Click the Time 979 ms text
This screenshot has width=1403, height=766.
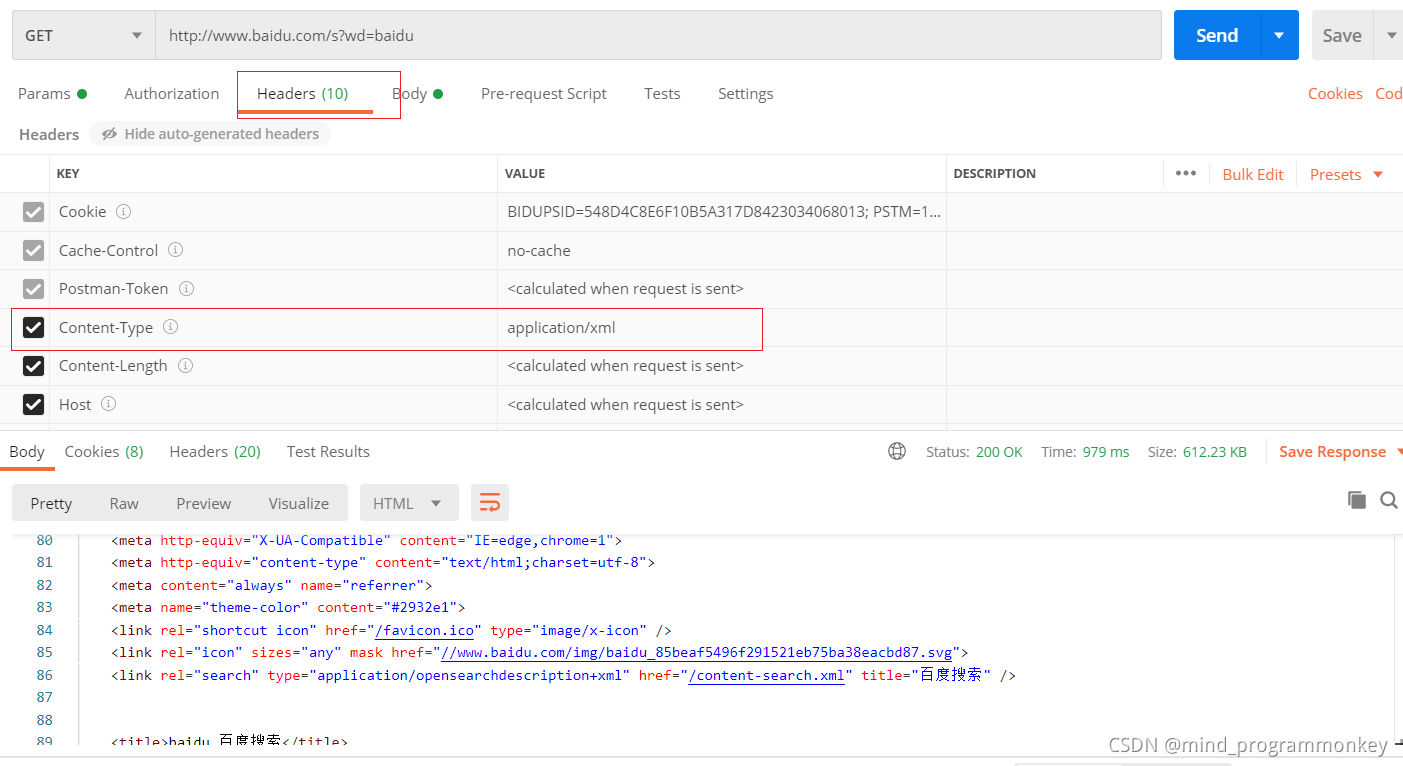[1085, 452]
